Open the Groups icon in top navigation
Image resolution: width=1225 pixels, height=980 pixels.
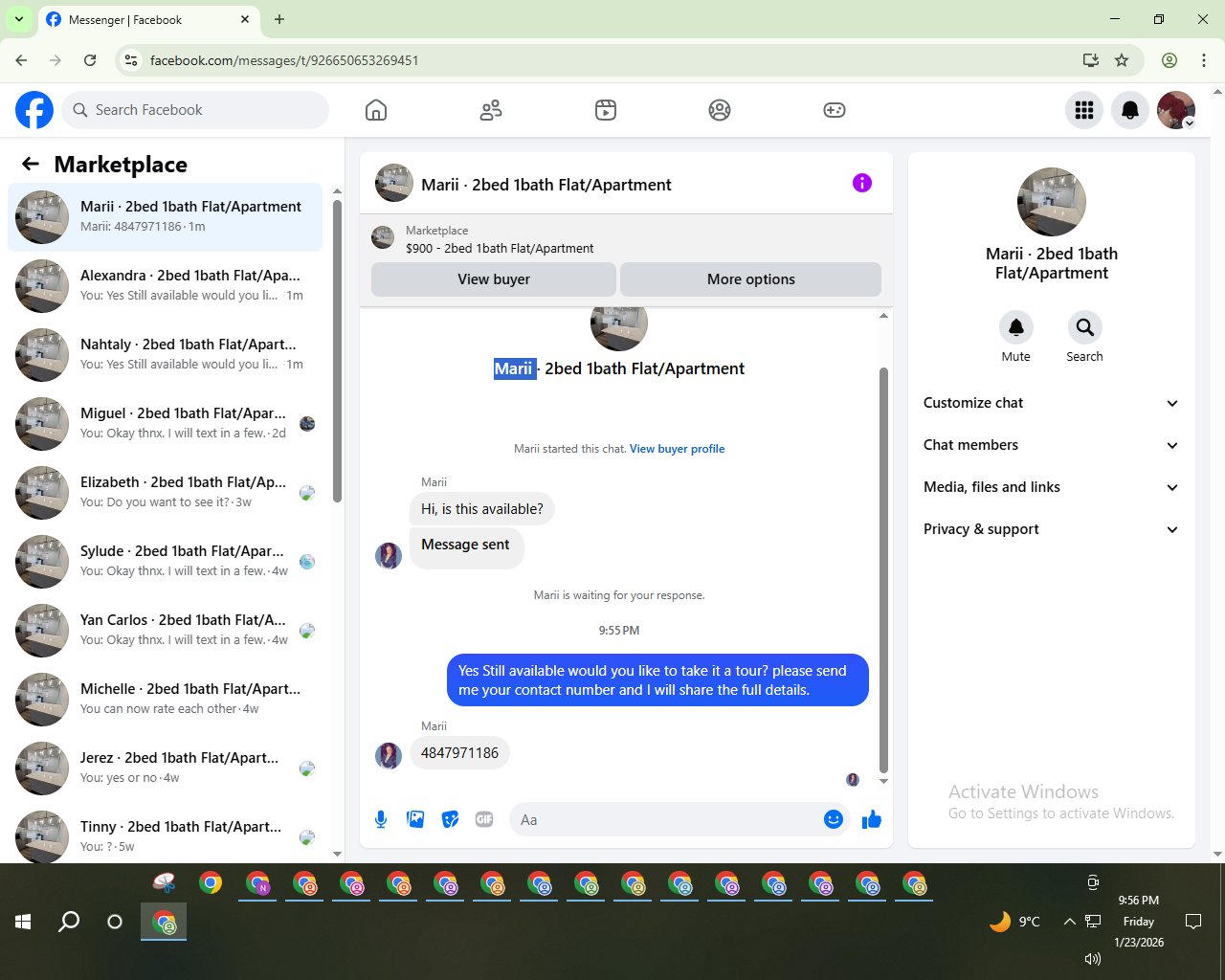point(720,110)
